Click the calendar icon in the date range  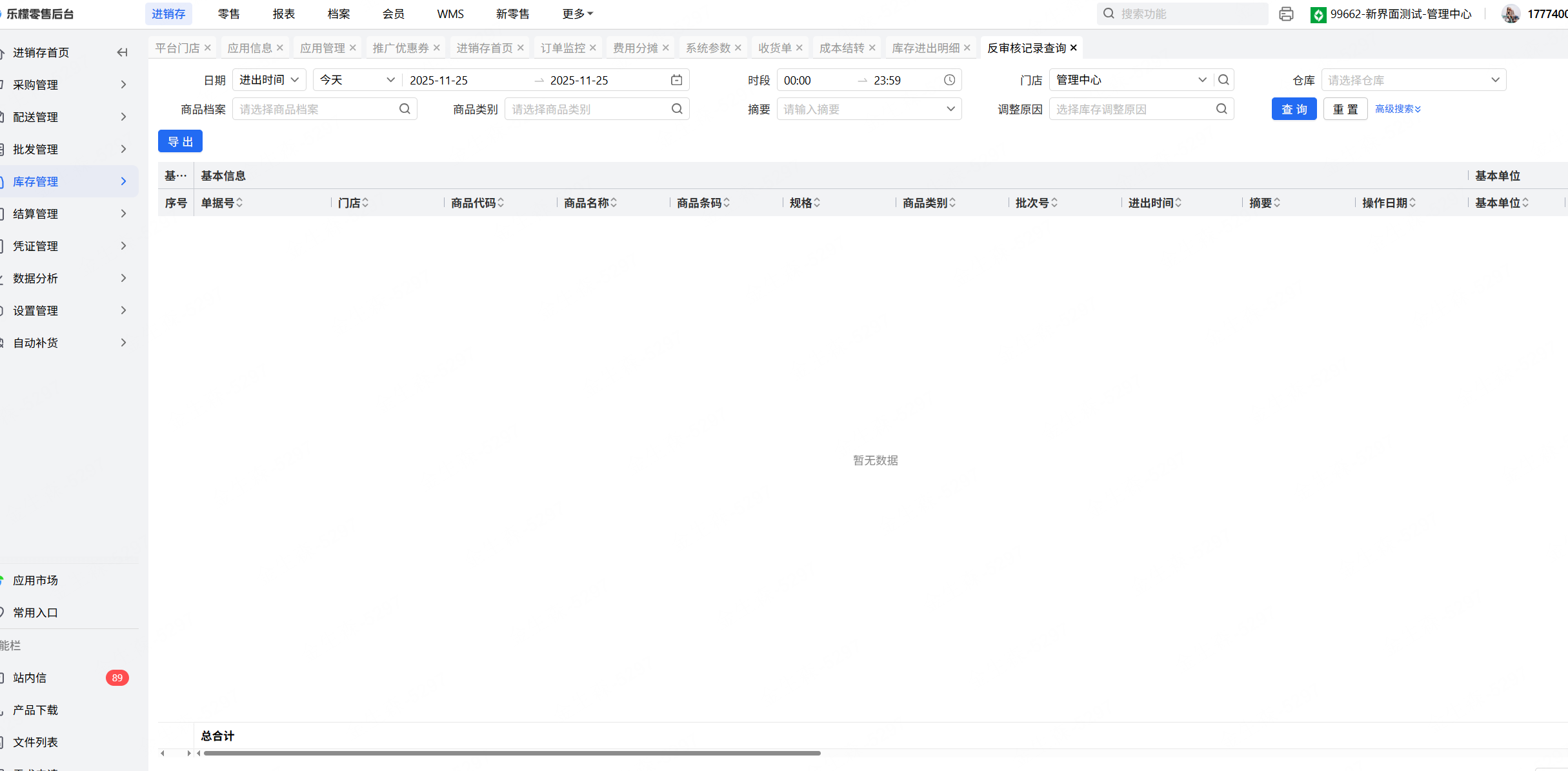(676, 80)
